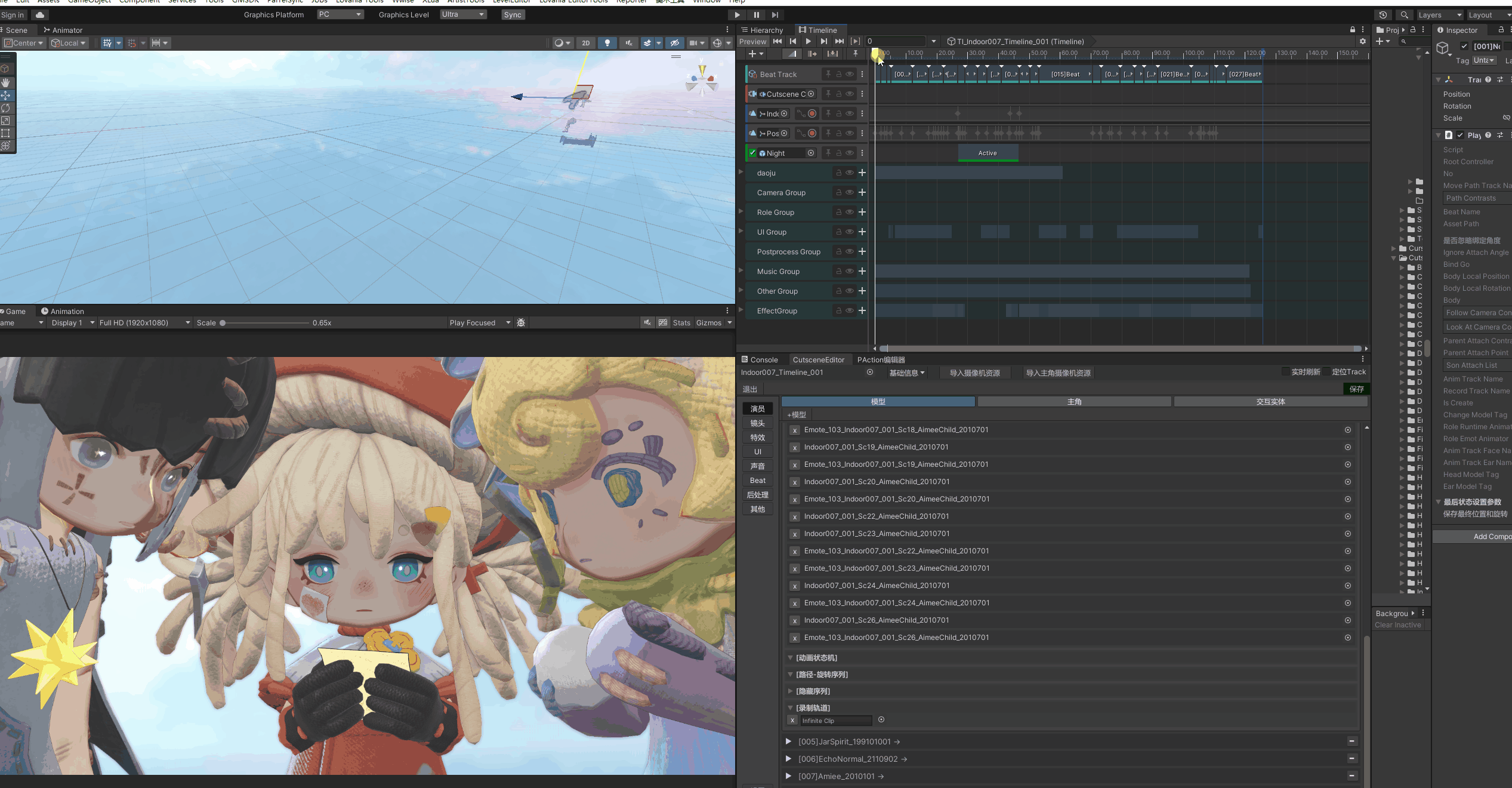The image size is (1512, 788).
Task: Click the 导入摄像机资源 button
Action: coord(974,373)
